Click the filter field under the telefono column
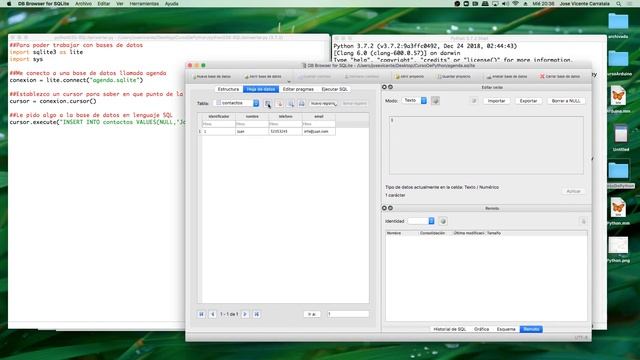Screen dimensions: 640x360 click(285, 124)
